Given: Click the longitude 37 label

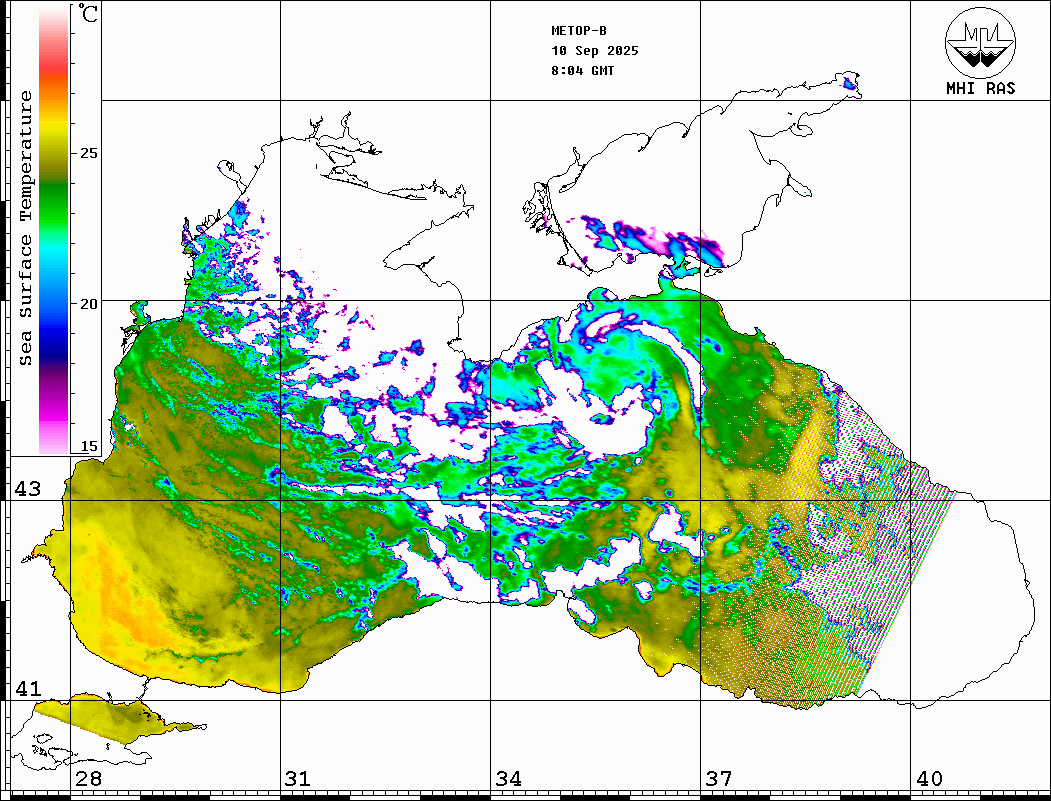Looking at the screenshot, I should tap(718, 779).
